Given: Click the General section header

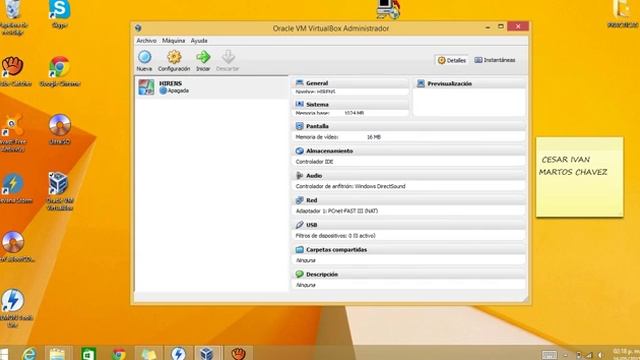Looking at the screenshot, I should click(351, 83).
